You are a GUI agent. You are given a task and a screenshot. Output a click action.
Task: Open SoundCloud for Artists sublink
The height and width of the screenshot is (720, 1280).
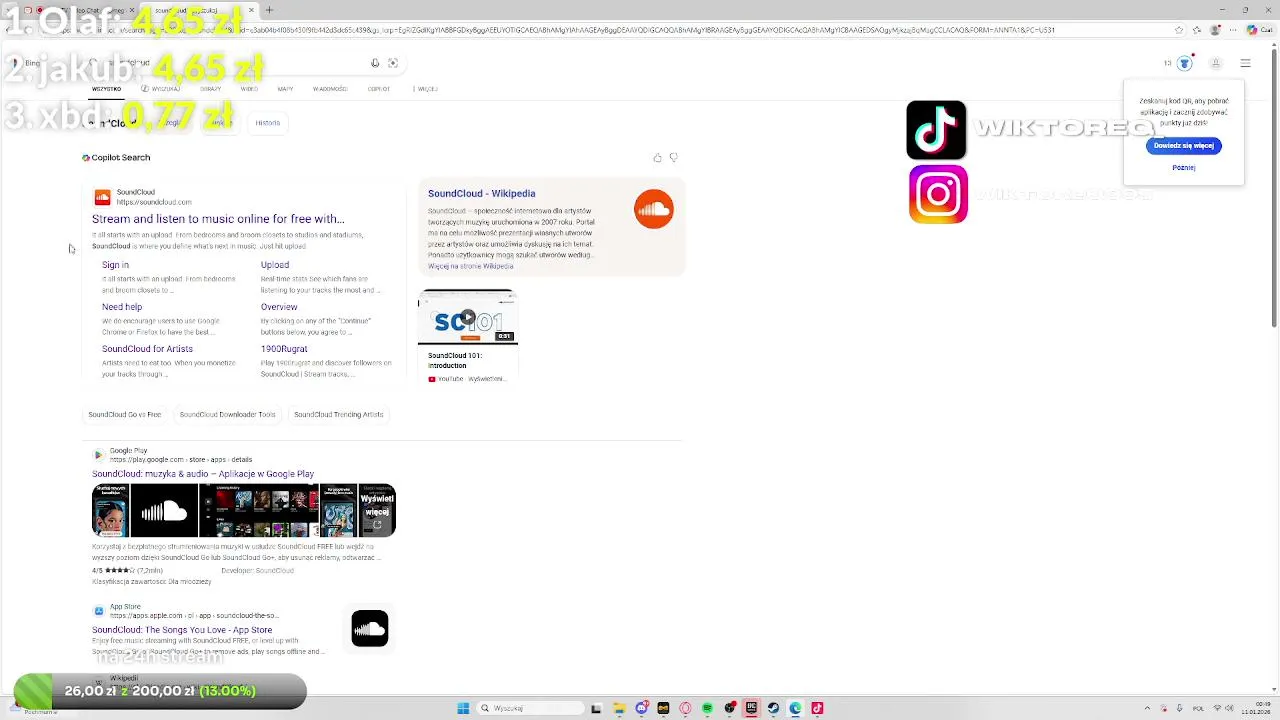[x=147, y=349]
